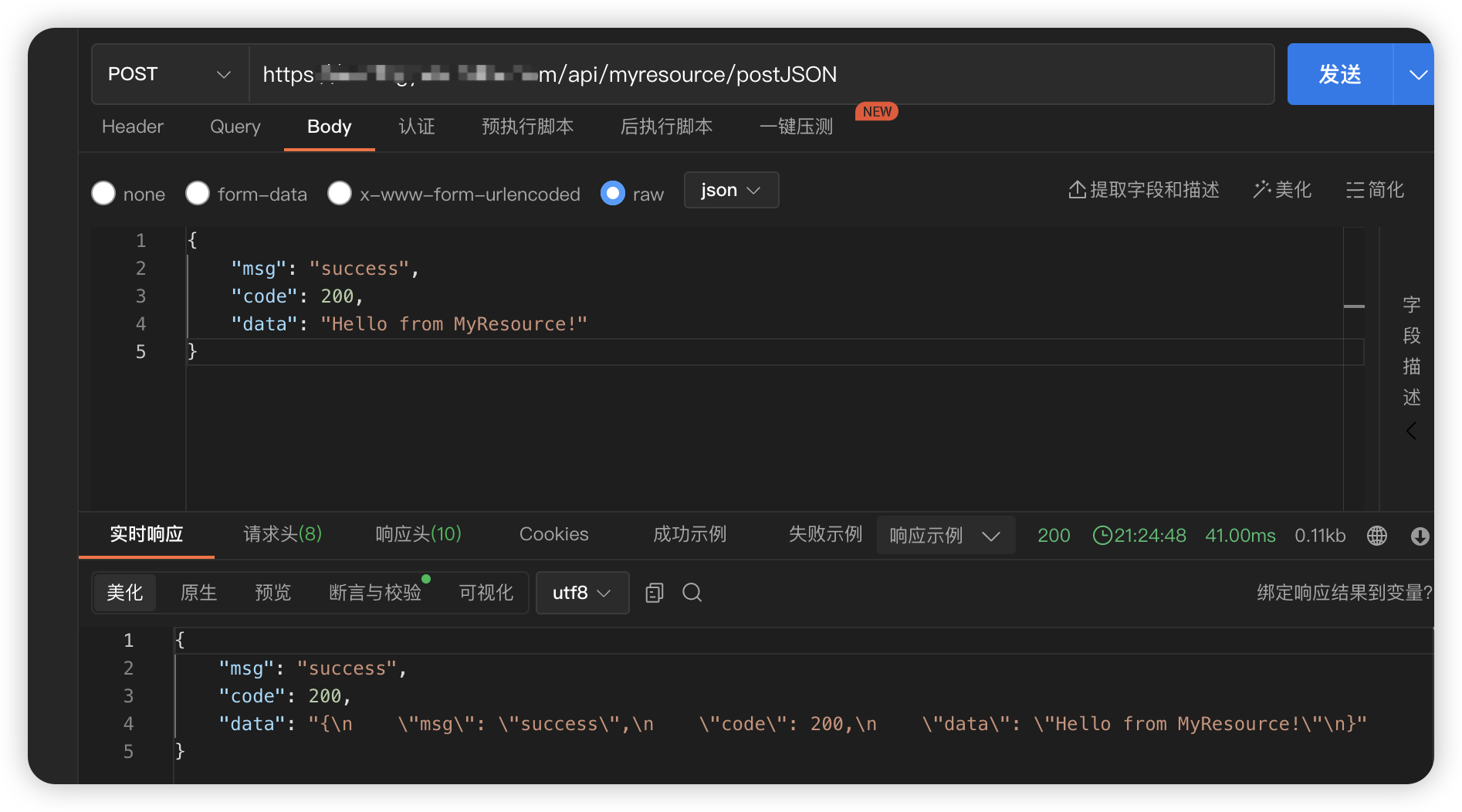Image resolution: width=1462 pixels, height=812 pixels.
Task: Click the 0.11kb response size
Action: coord(1320,536)
